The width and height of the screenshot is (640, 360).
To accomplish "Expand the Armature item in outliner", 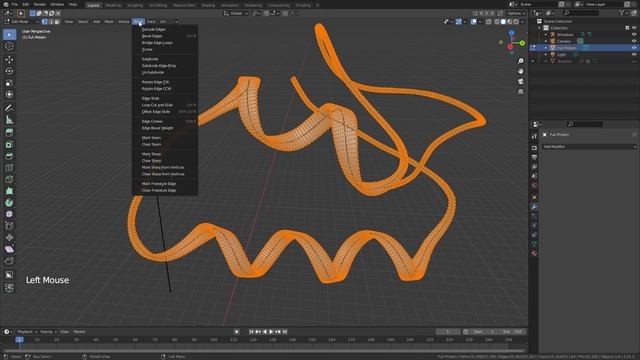I will [x=546, y=35].
